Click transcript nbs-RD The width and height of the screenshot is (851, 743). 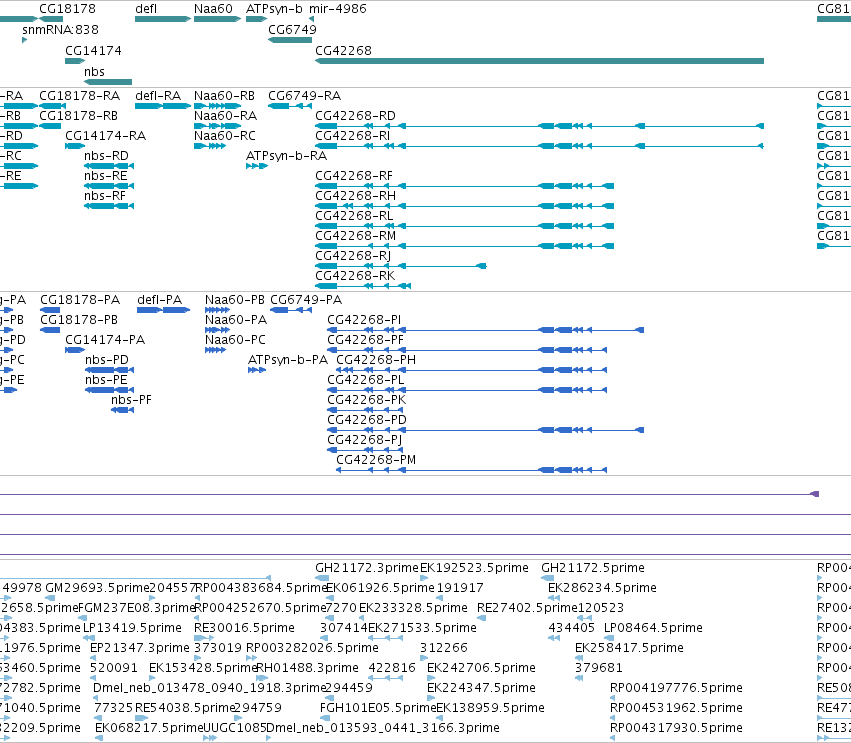[109, 166]
